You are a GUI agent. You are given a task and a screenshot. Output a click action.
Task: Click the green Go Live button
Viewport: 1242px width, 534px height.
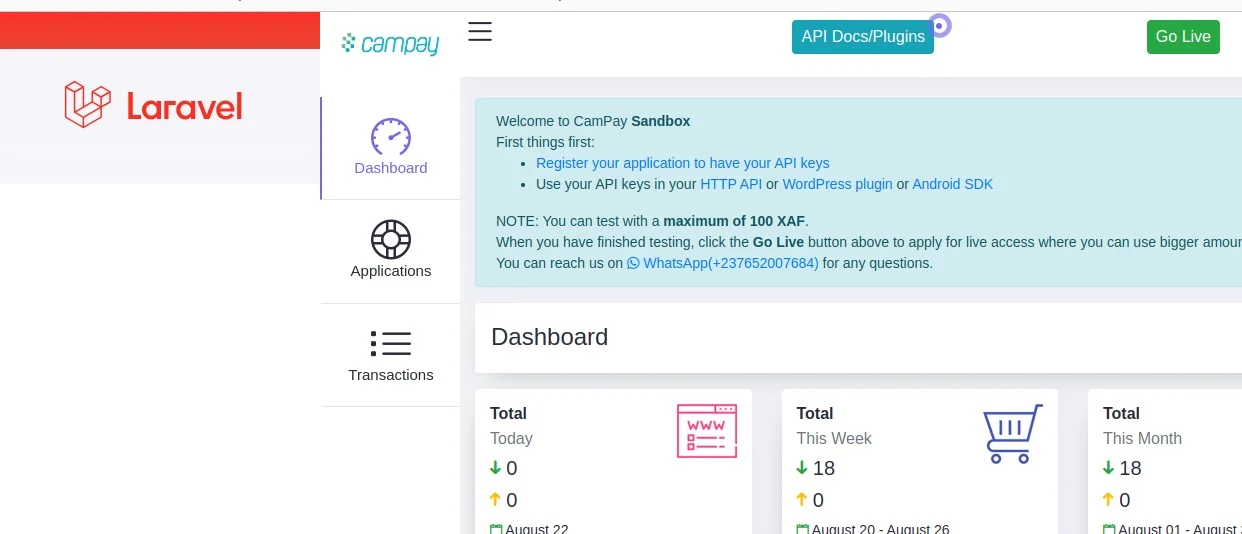1183,37
